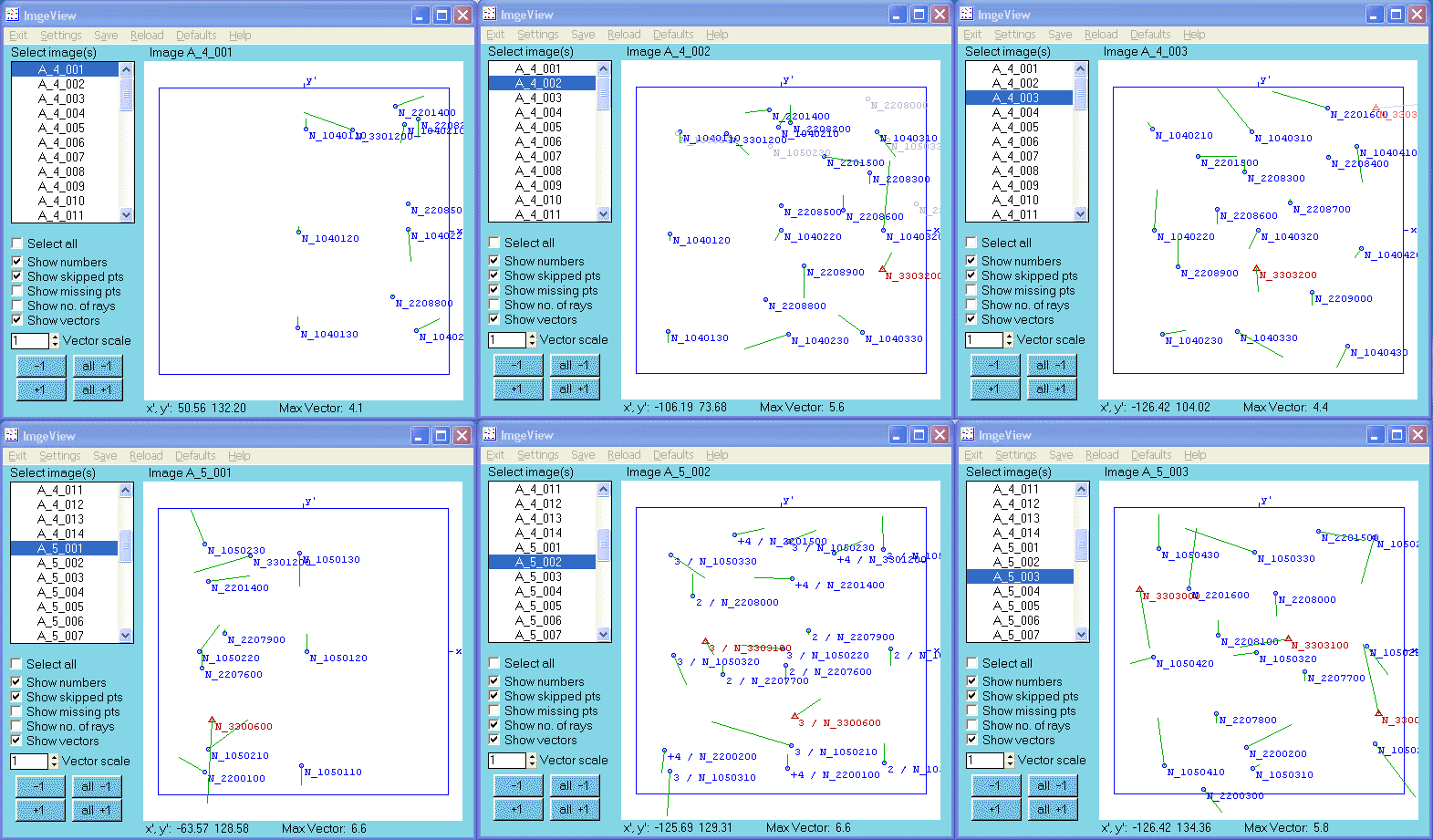Click image list up arrow in A_4_002 window

click(x=603, y=68)
